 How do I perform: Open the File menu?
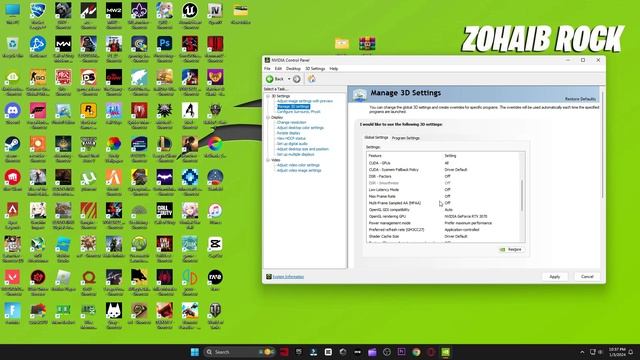[x=267, y=69]
